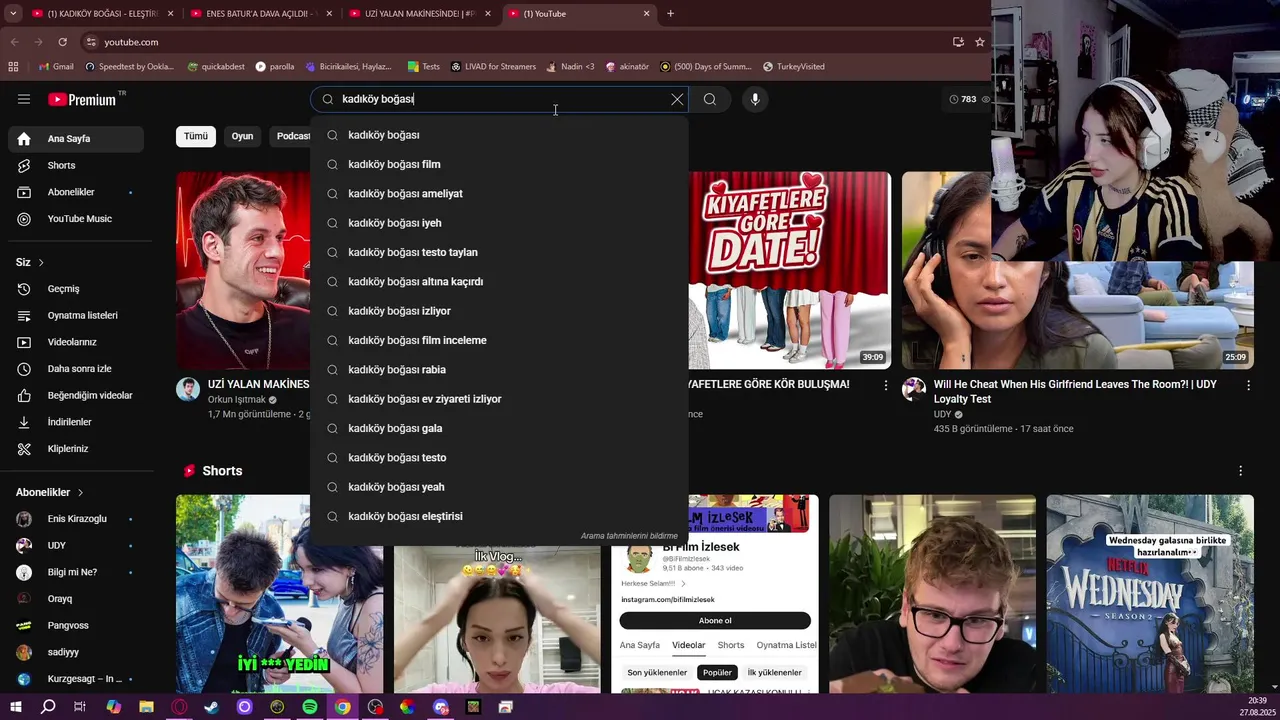The height and width of the screenshot is (720, 1280).
Task: Open UDY channel in subscriptions list
Action: [76, 545]
